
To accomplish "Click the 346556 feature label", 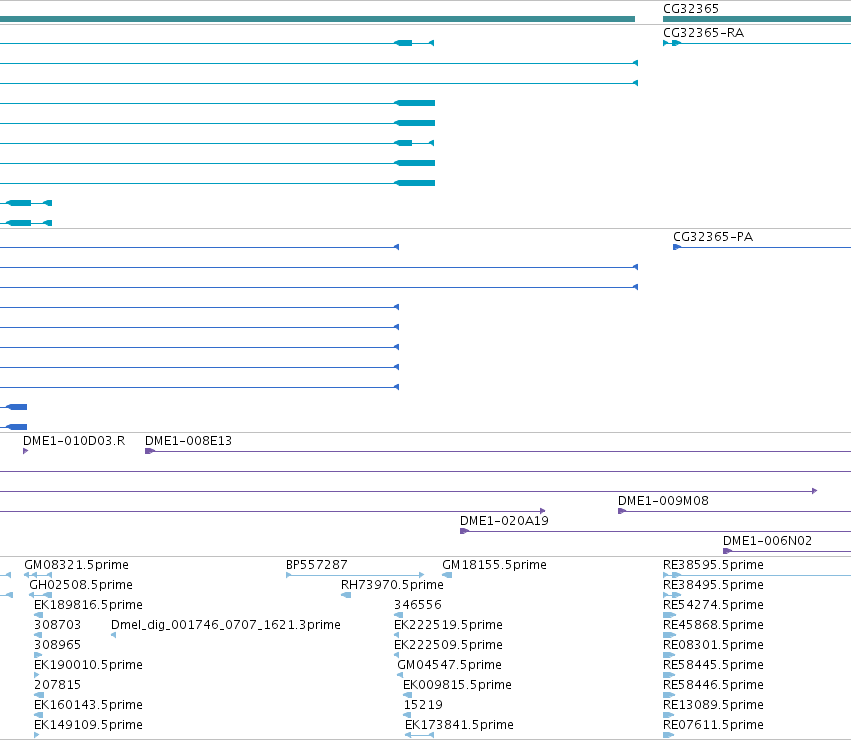I will 417,605.
